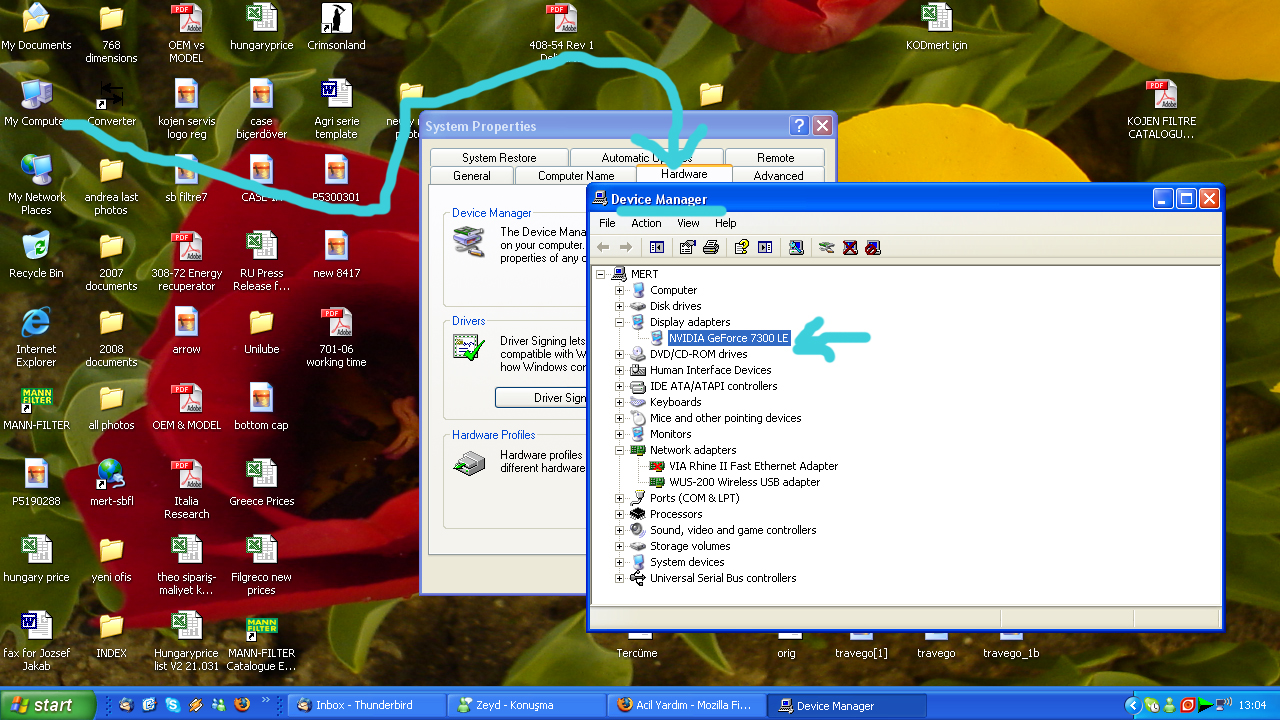1280x720 pixels.
Task: Launch Firefox from the quick launch bar
Action: (241, 705)
